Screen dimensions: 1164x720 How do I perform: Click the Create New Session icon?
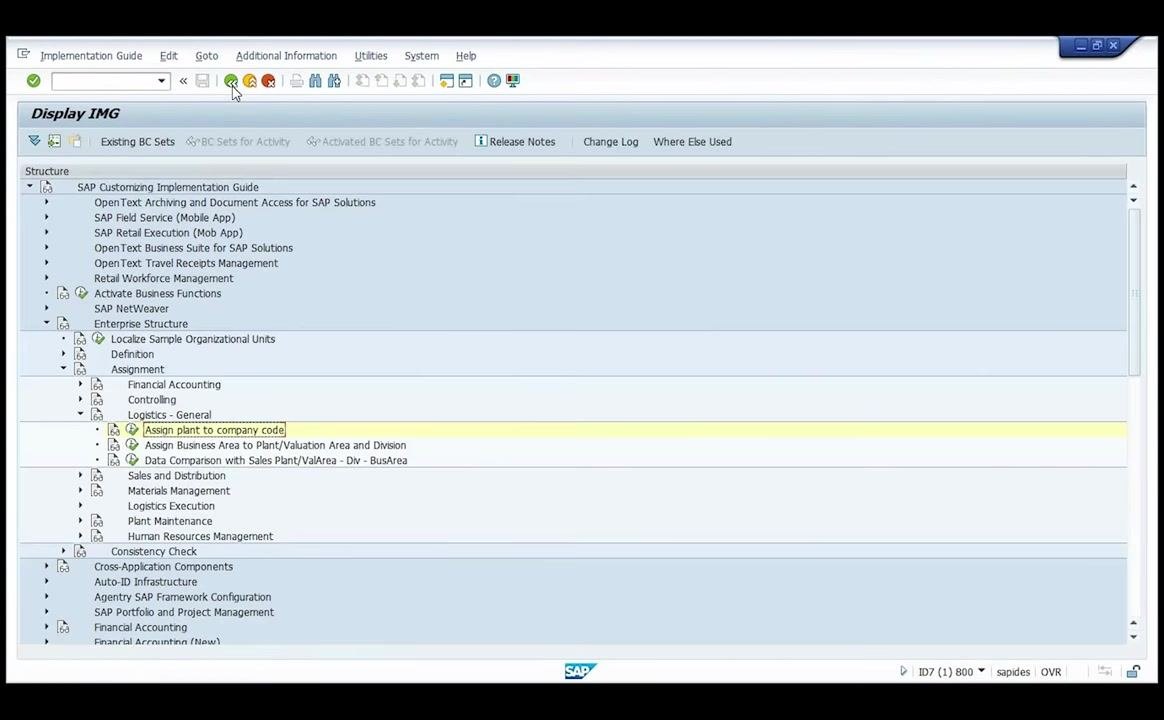[x=447, y=81]
